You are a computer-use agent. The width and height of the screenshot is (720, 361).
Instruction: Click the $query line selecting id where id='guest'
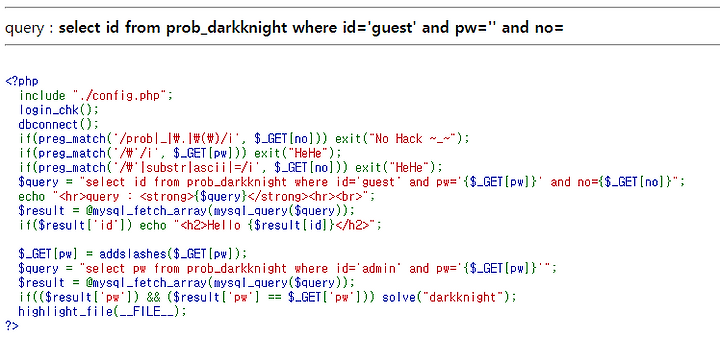pos(352,182)
